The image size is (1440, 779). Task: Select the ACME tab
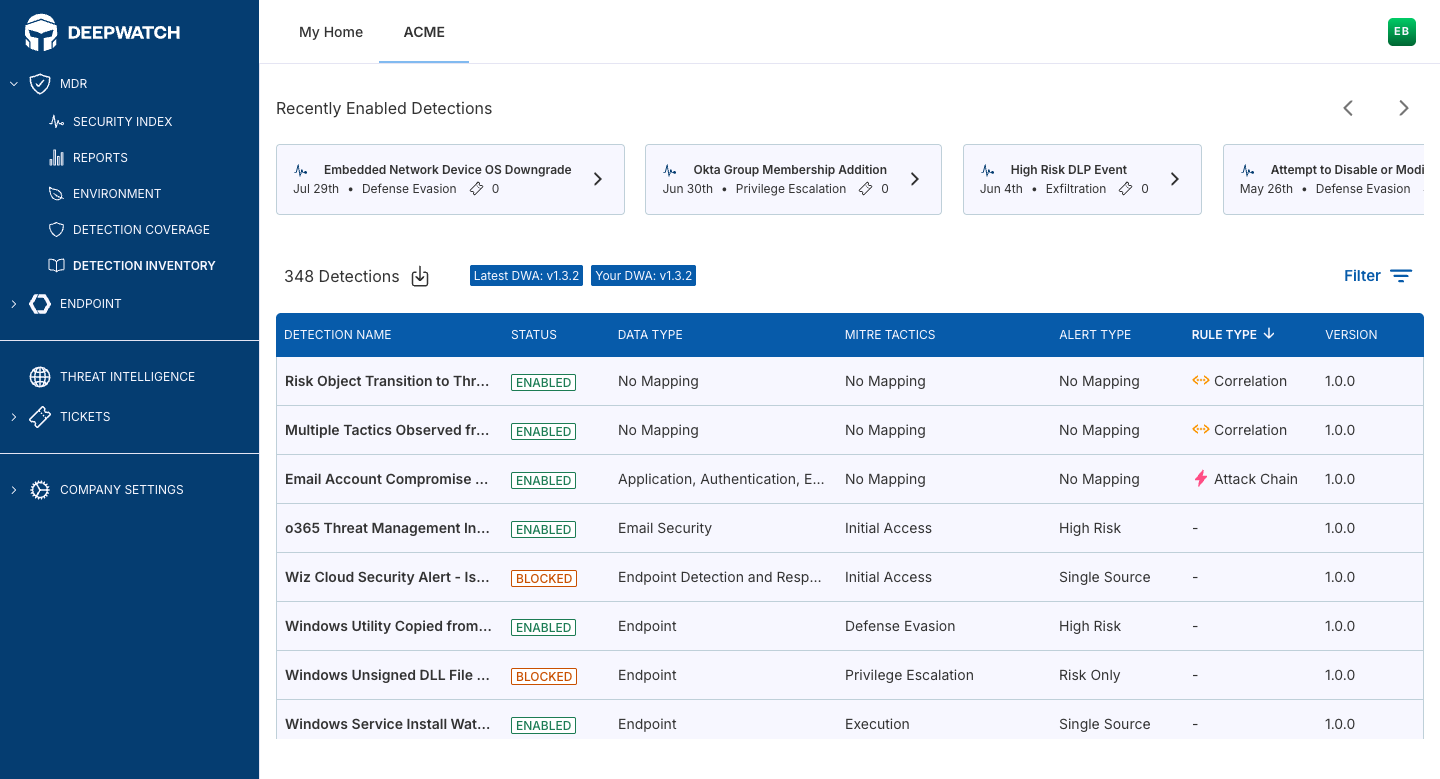(x=424, y=32)
